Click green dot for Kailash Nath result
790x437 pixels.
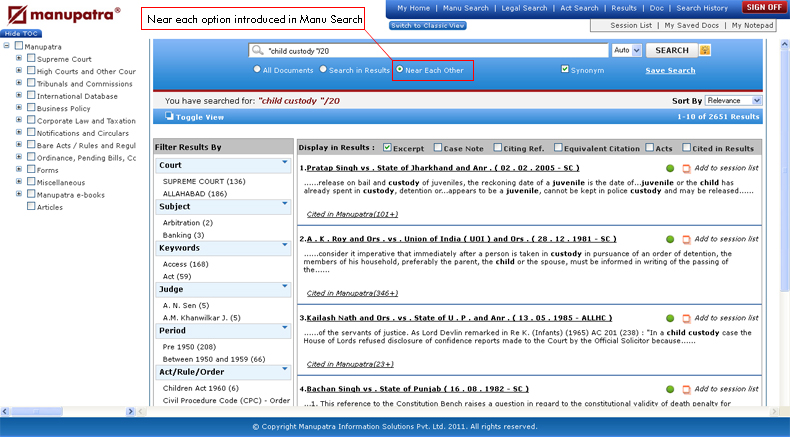(670, 319)
